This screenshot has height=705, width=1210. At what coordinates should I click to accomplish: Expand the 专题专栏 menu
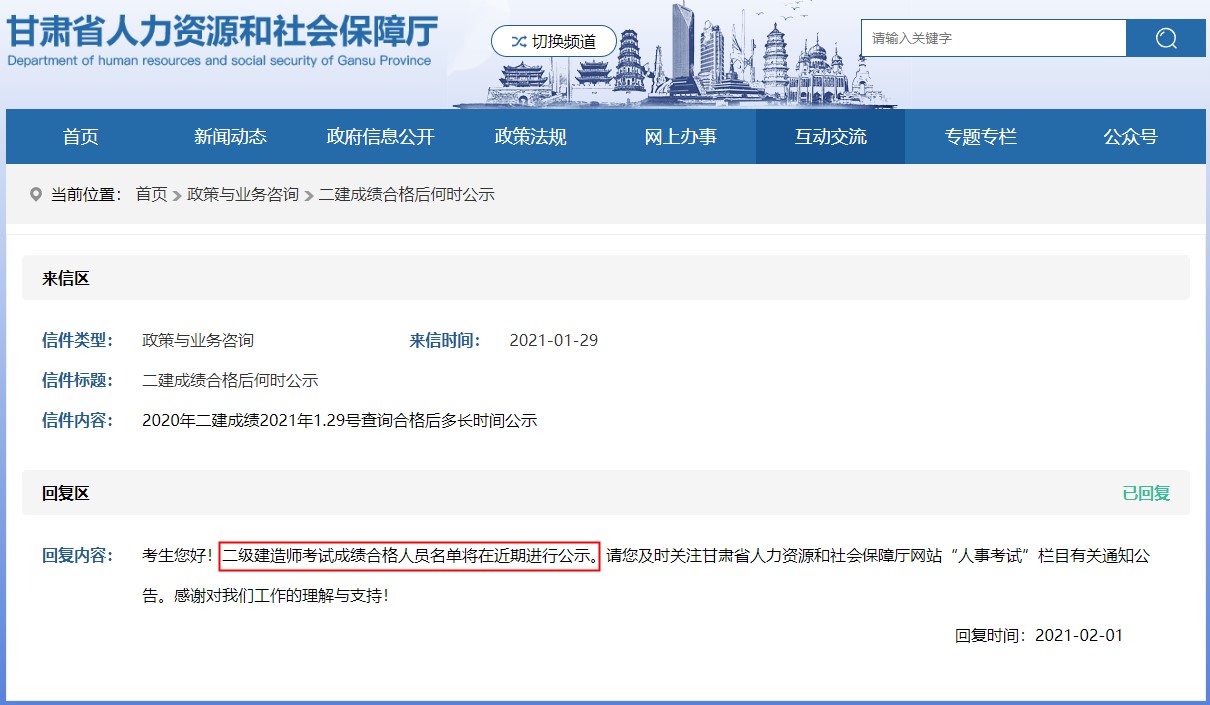980,137
